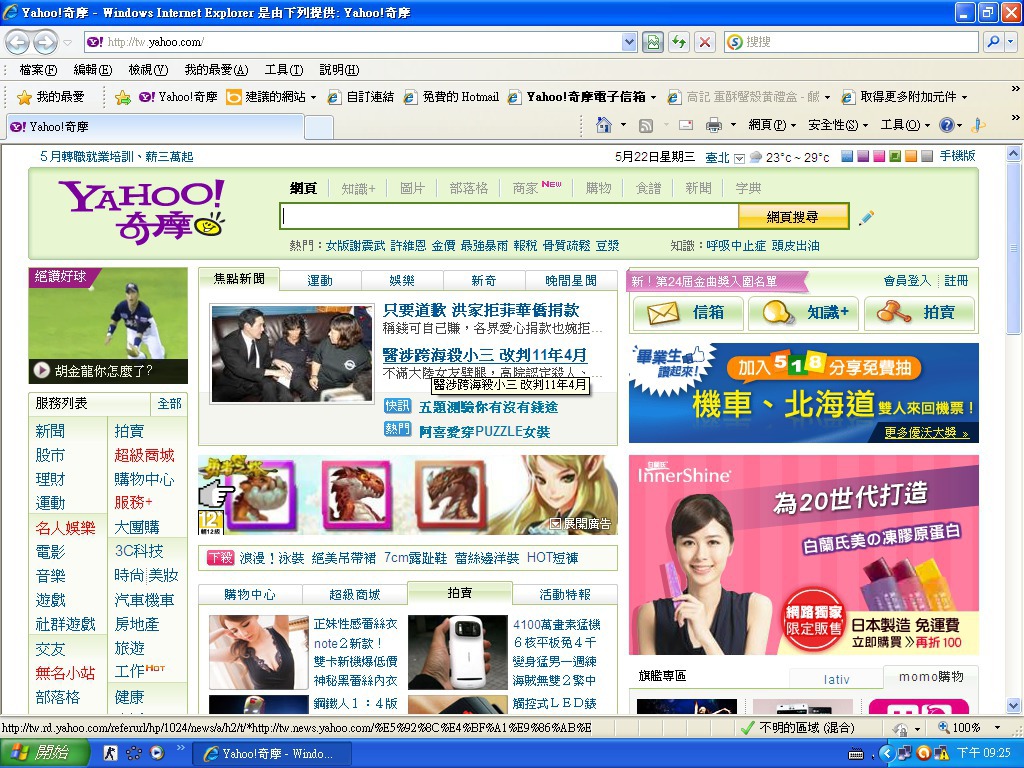Open the search provider dropdown arrow
Viewport: 1024px width, 768px height.
pyautogui.click(x=1012, y=42)
